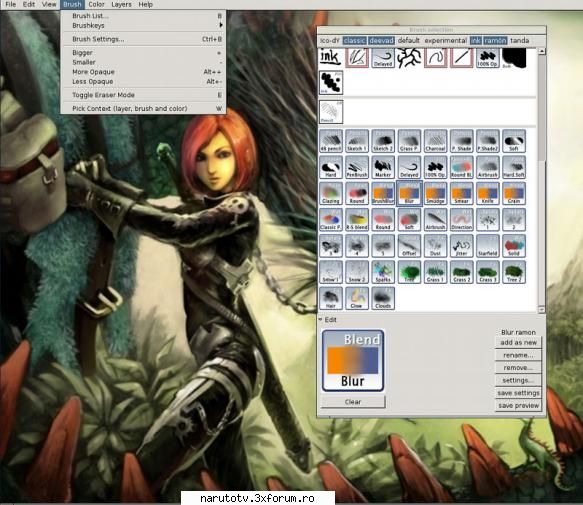Viewport: 583px width, 505px height.
Task: Select the Starfield brush
Action: [x=488, y=246]
